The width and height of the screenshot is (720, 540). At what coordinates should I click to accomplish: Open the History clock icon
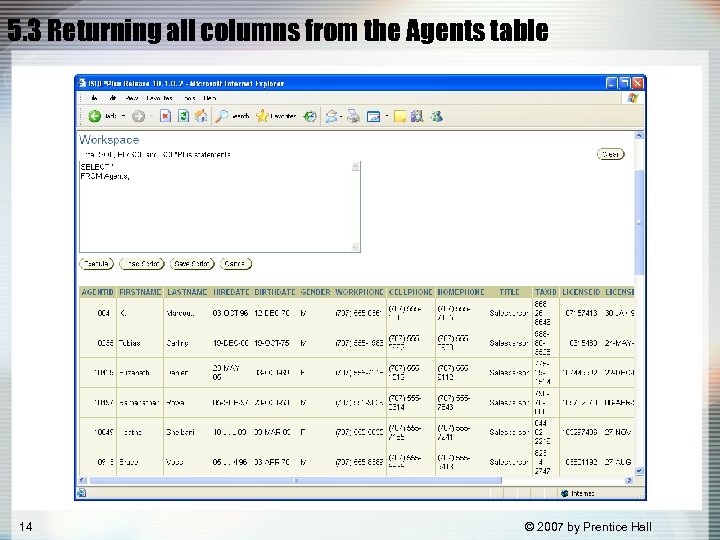(310, 117)
